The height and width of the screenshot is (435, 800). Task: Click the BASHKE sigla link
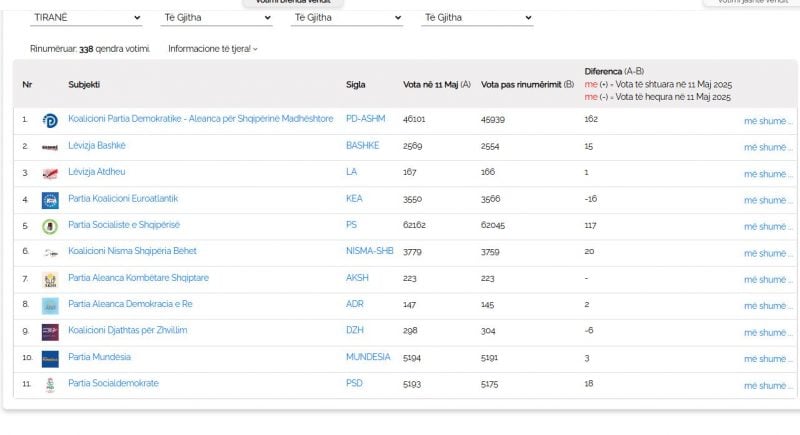coord(362,145)
